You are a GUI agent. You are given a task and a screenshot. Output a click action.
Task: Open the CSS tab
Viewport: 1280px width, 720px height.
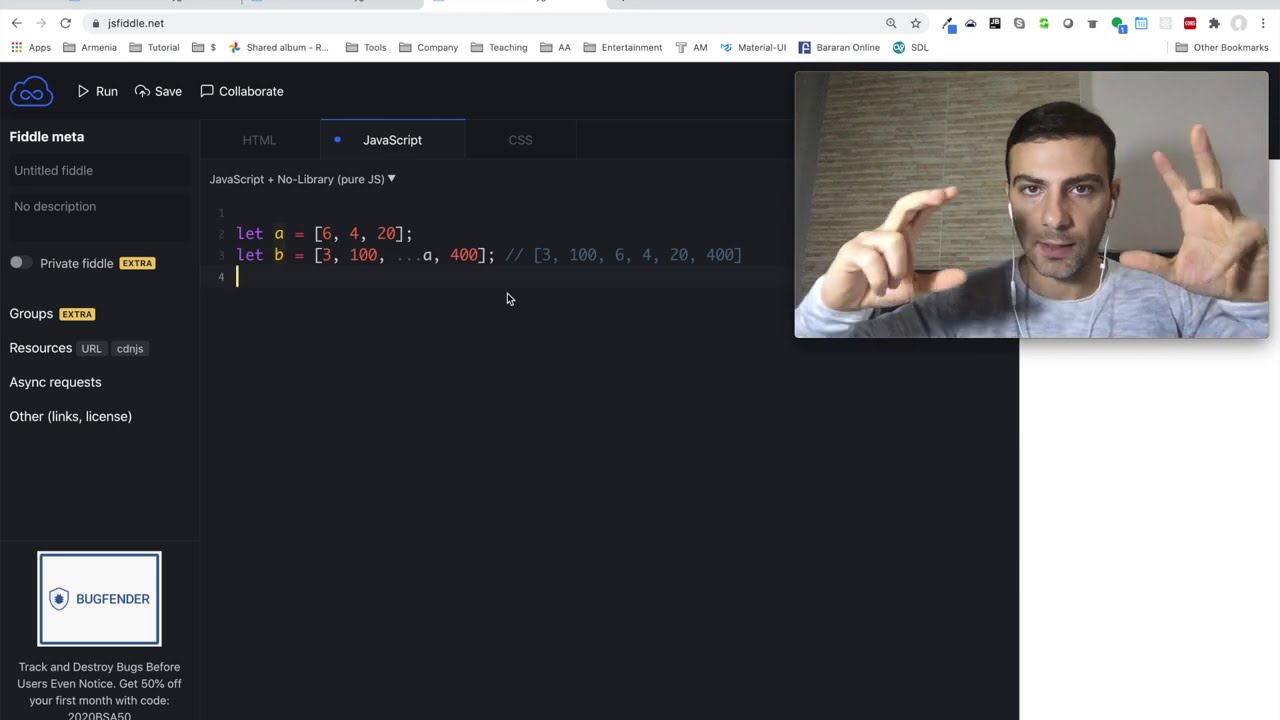pos(520,140)
